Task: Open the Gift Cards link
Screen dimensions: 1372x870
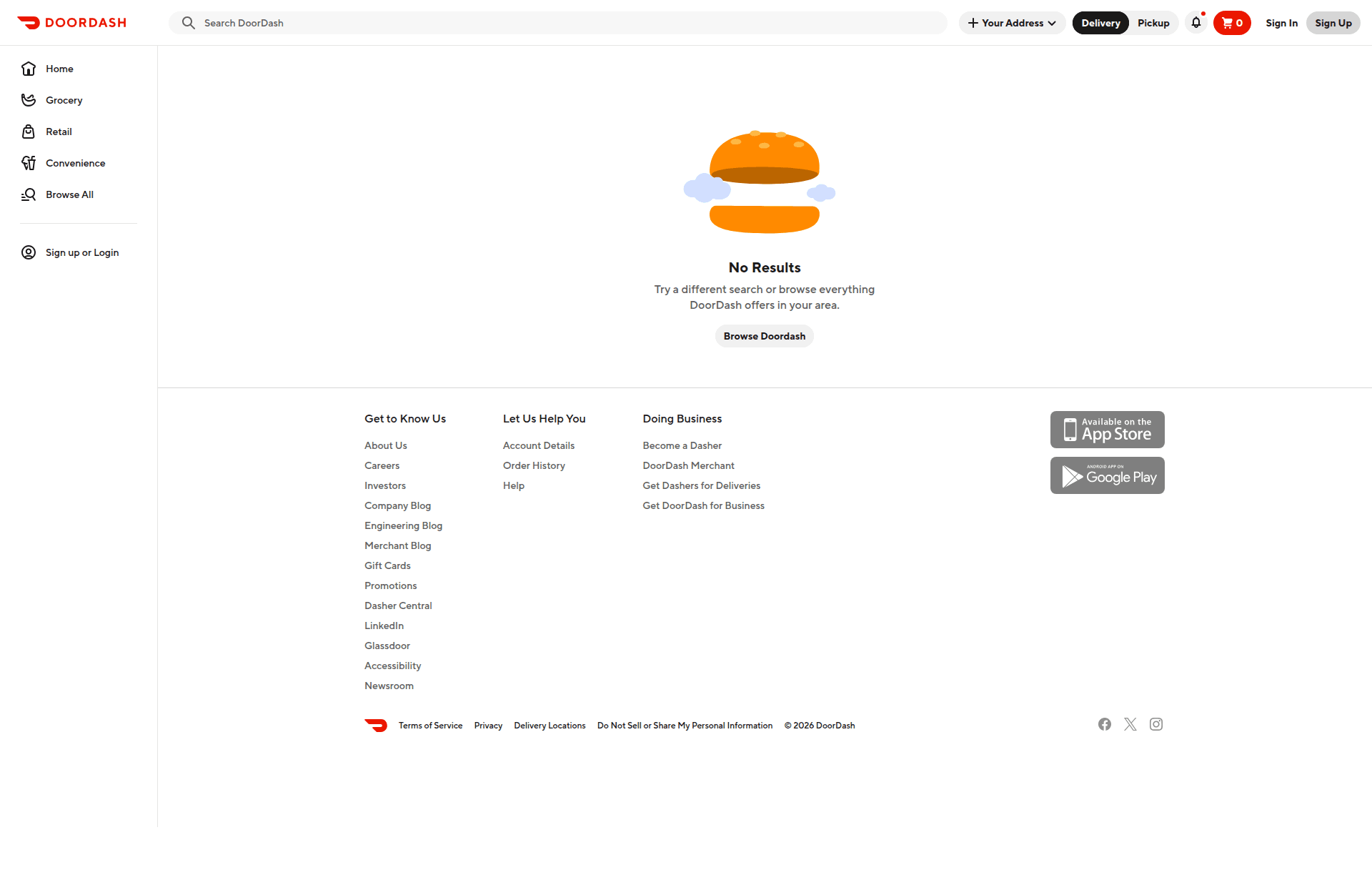Action: point(387,565)
